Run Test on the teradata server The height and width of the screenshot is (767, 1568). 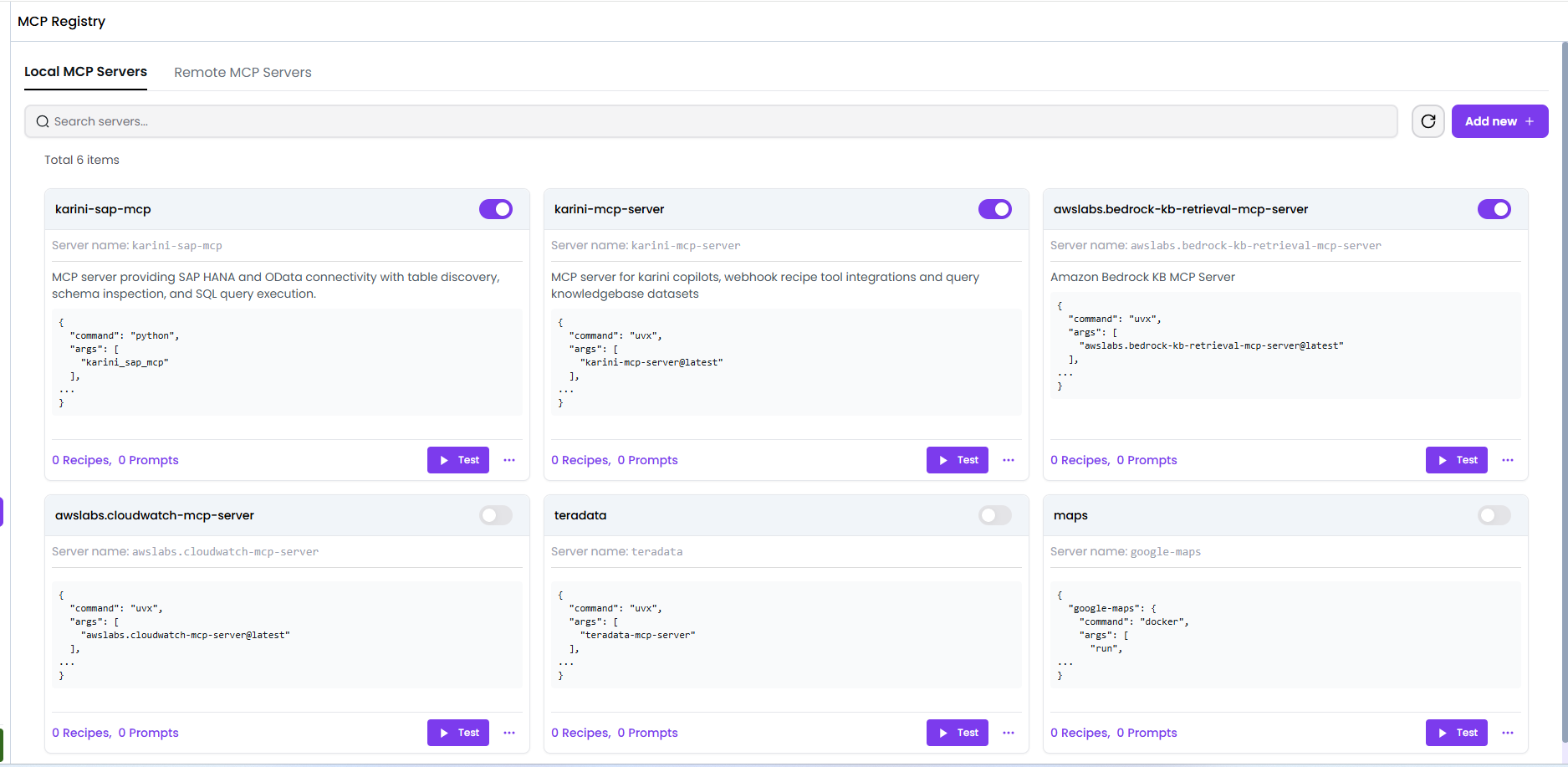[957, 732]
